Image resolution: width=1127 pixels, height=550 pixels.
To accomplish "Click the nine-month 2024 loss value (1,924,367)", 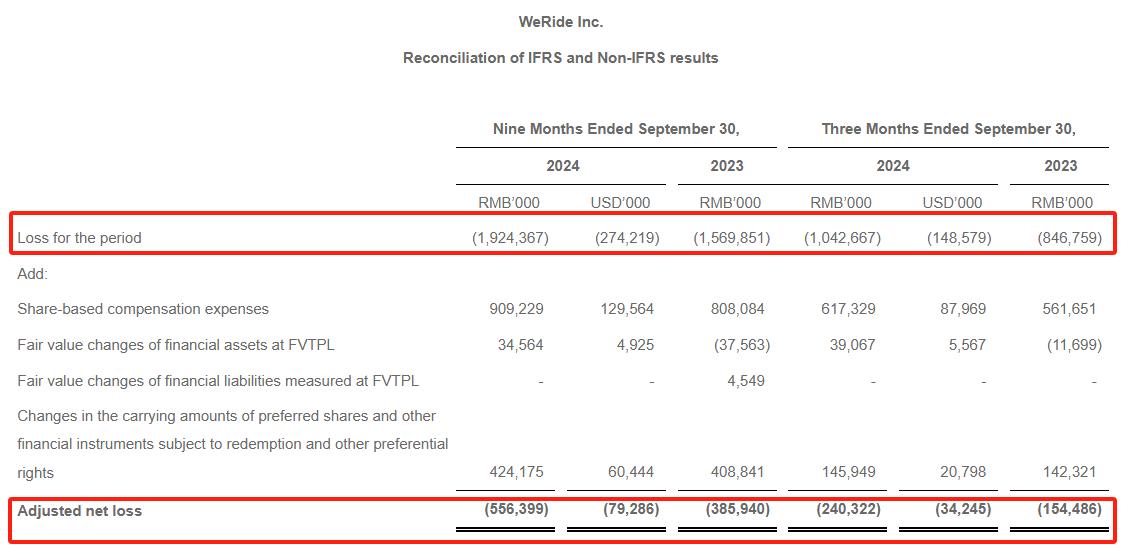I will 510,238.
